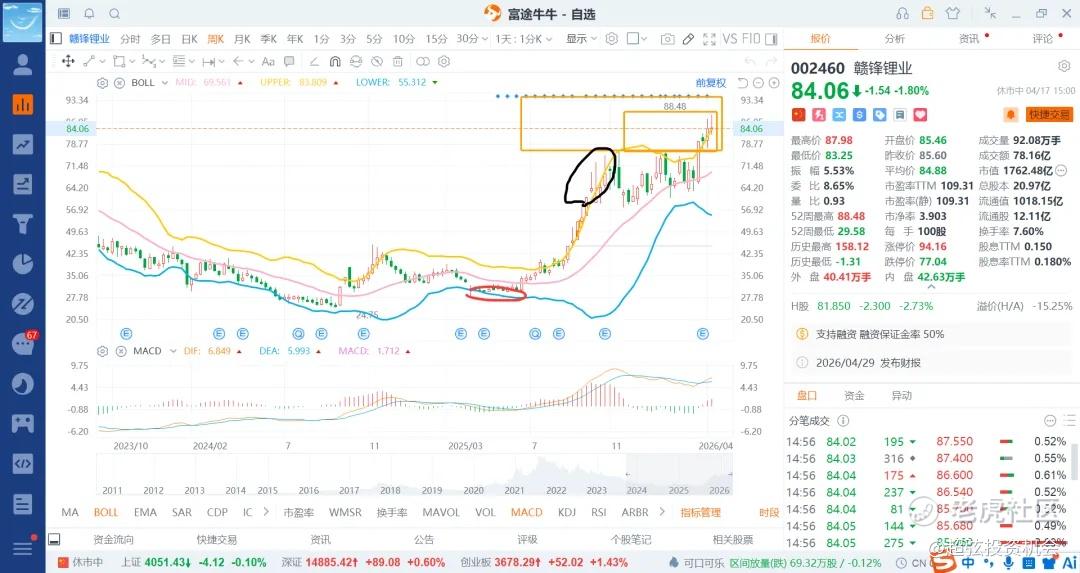Click the search magnifier in title bar
1080x573 pixels.
tap(115, 14)
